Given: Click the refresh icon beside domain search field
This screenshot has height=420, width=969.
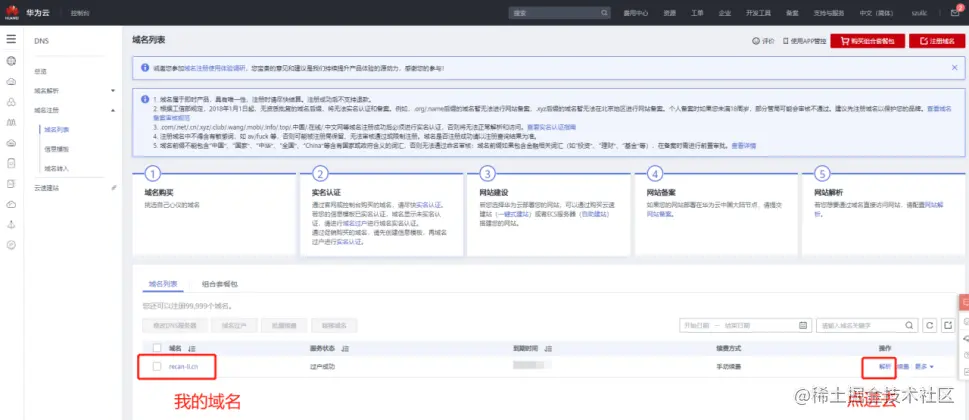Looking at the screenshot, I should pos(928,326).
